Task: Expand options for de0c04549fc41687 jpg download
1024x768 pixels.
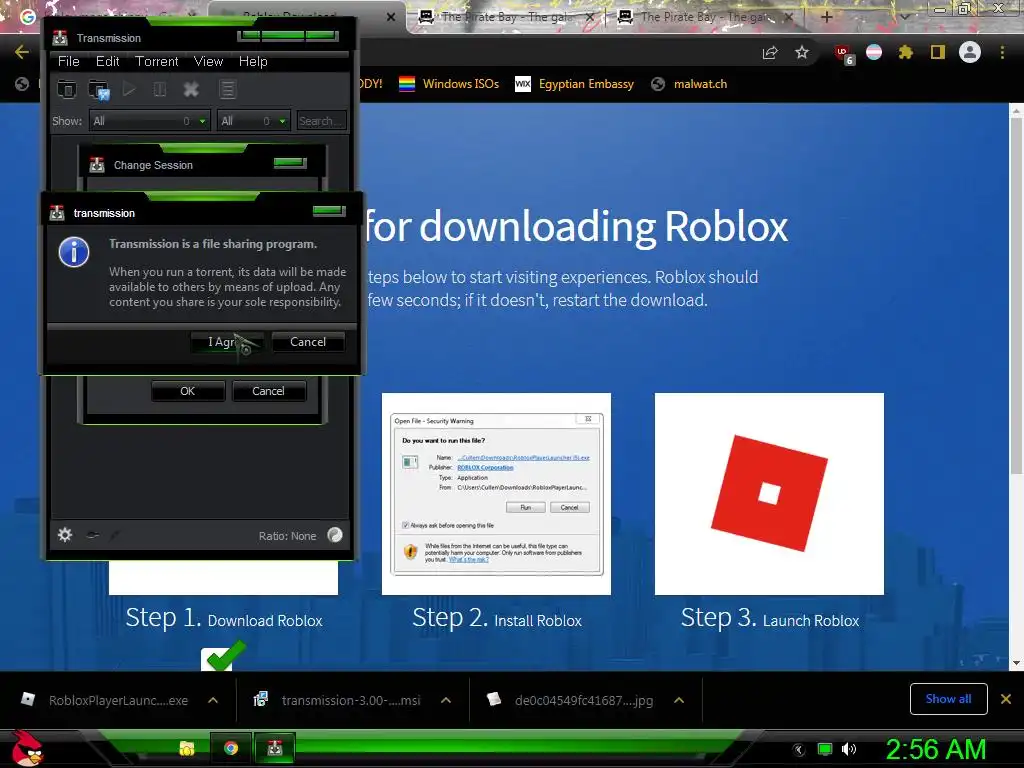Action: [679, 700]
